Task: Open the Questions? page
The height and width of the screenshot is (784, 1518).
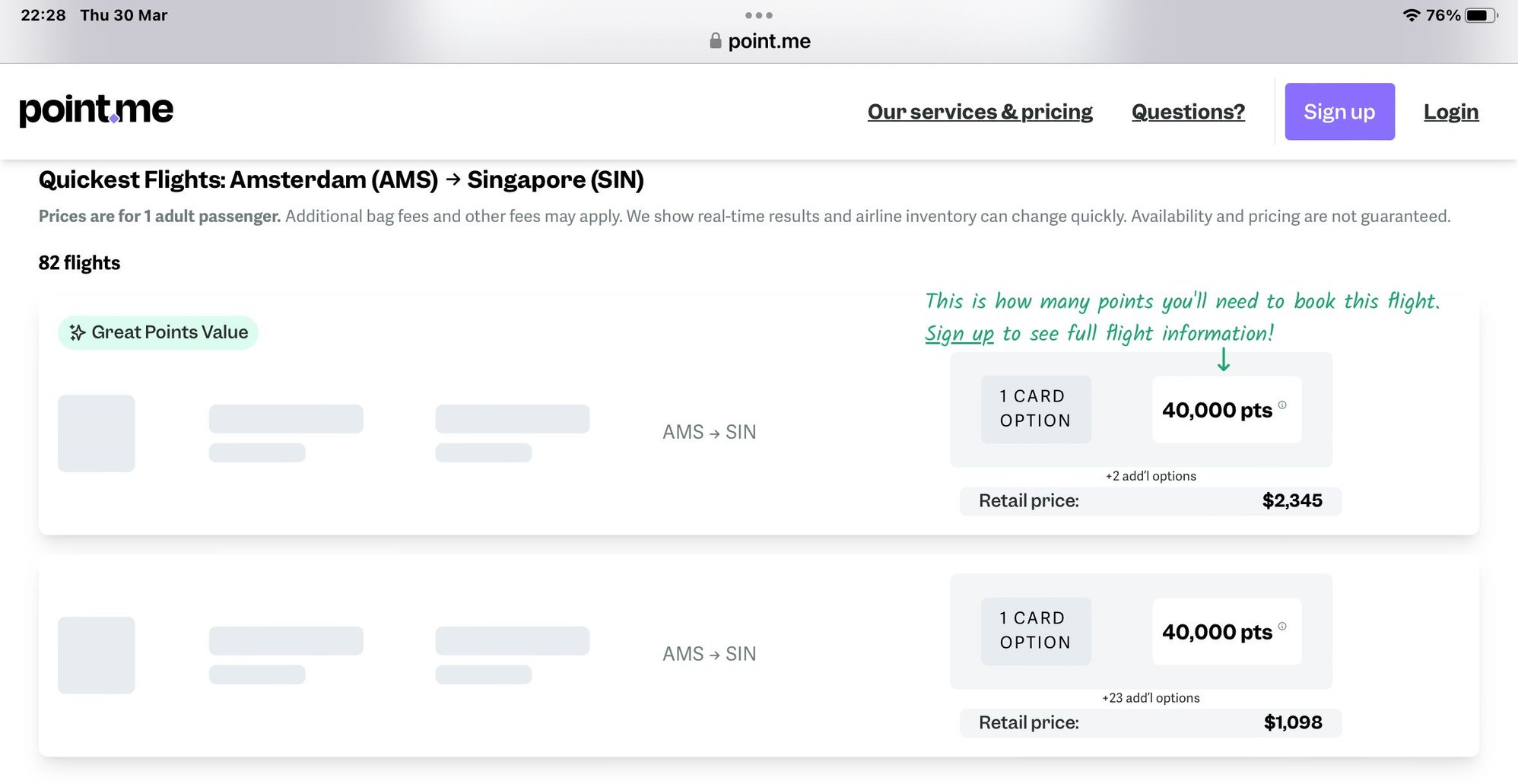Action: (1188, 112)
